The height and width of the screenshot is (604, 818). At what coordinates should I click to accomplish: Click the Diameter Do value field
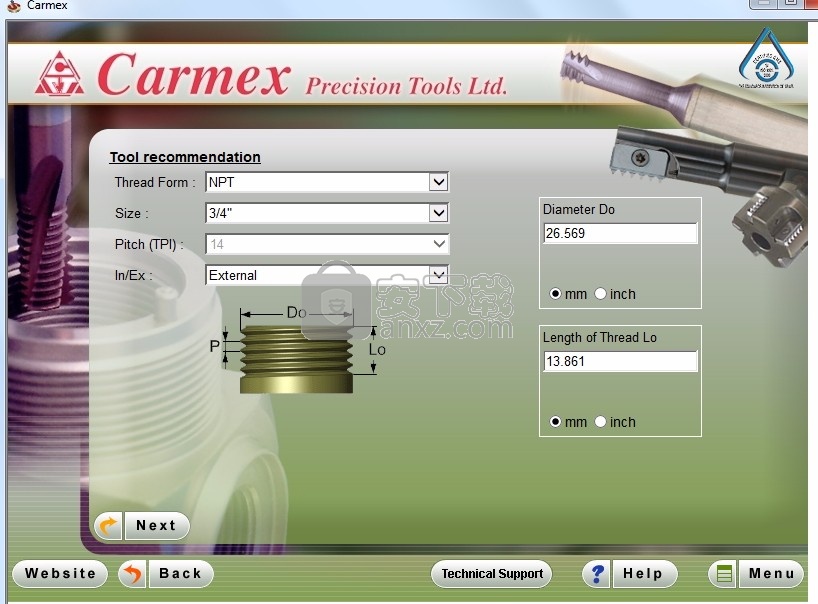[620, 233]
